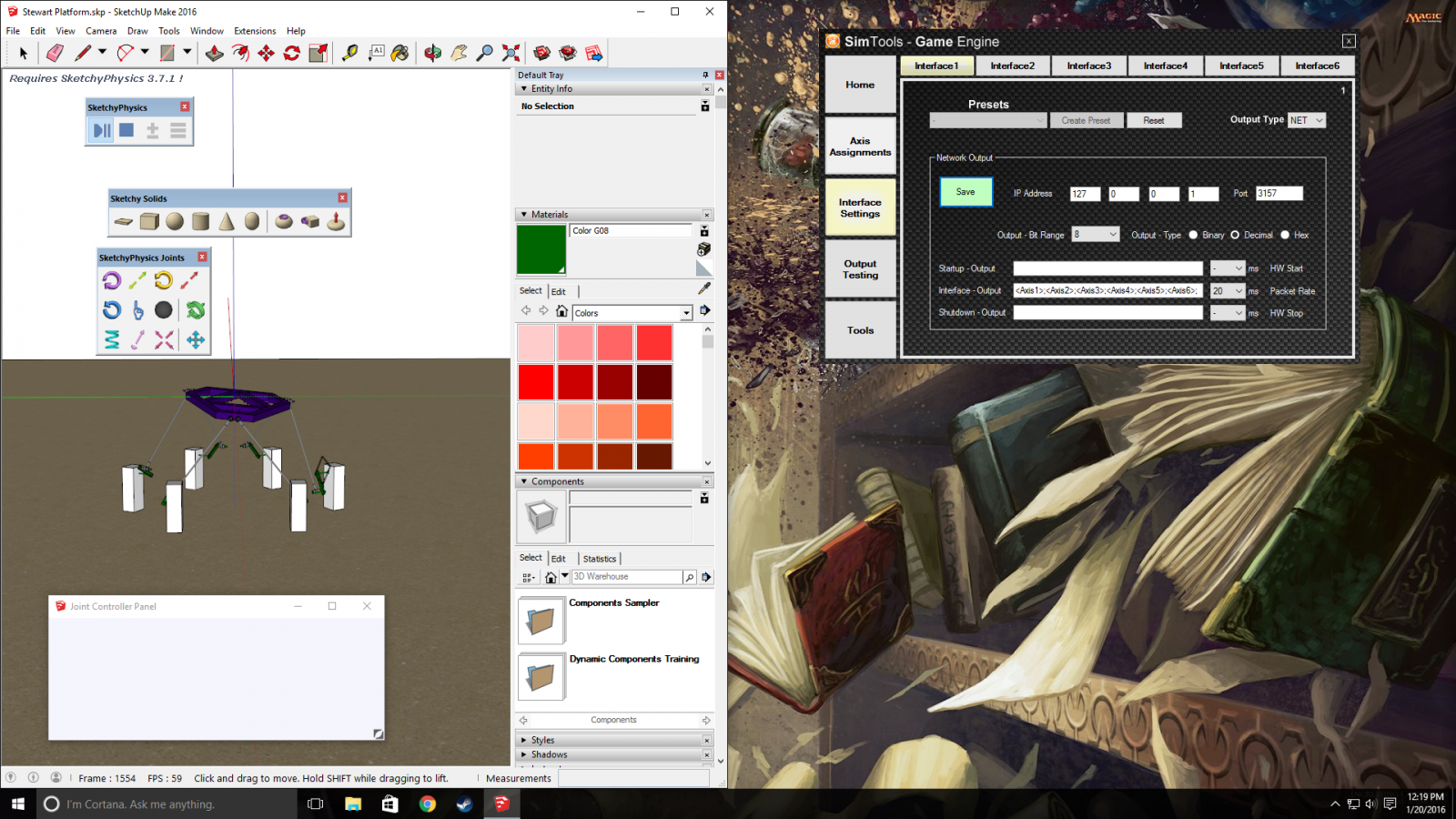Collapse the Materials panel

pos(524,215)
